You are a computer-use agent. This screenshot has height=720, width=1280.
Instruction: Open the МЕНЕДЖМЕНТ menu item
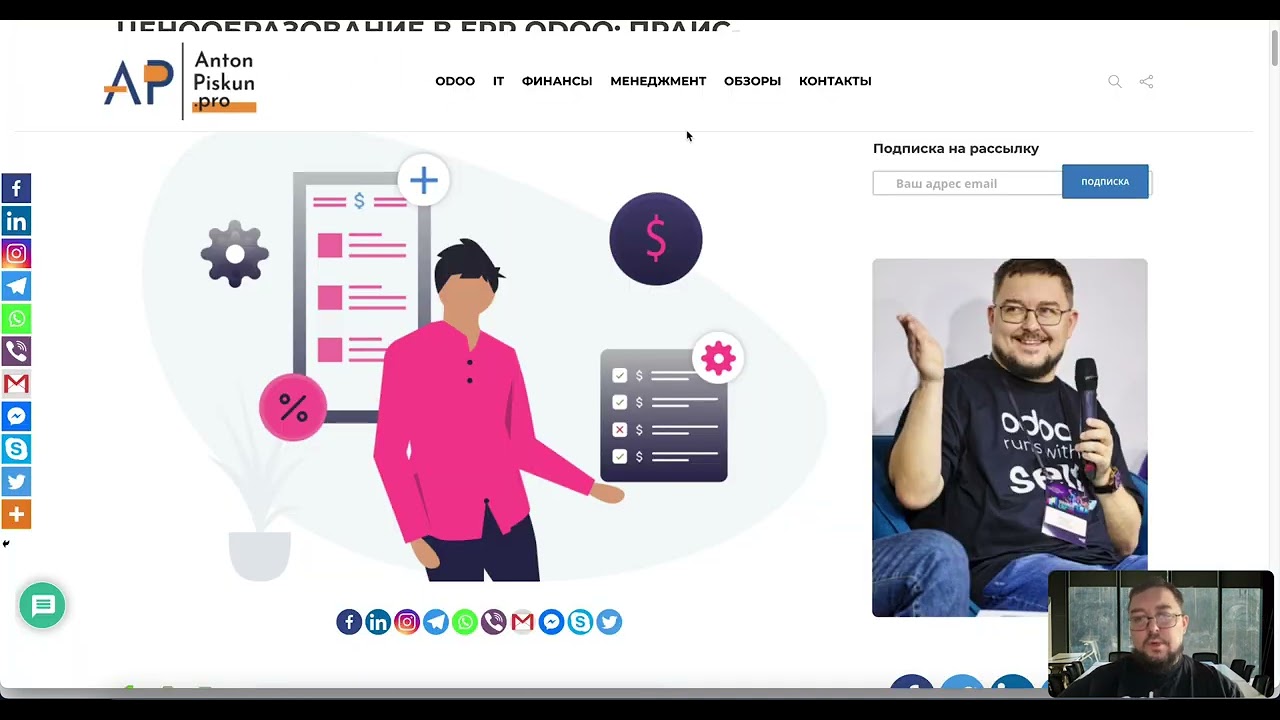(658, 81)
